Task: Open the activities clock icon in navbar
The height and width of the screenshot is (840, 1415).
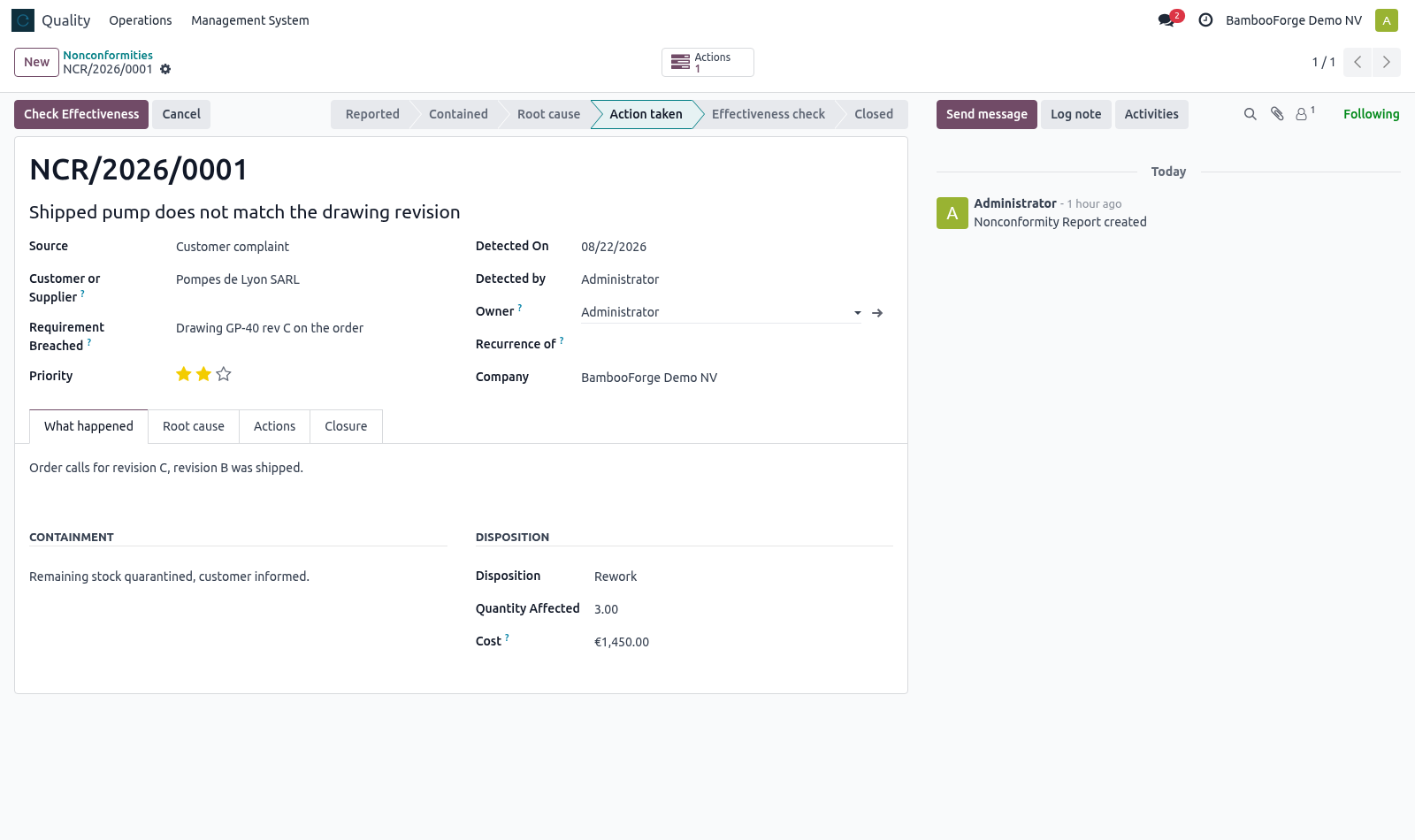Action: coord(1205,20)
